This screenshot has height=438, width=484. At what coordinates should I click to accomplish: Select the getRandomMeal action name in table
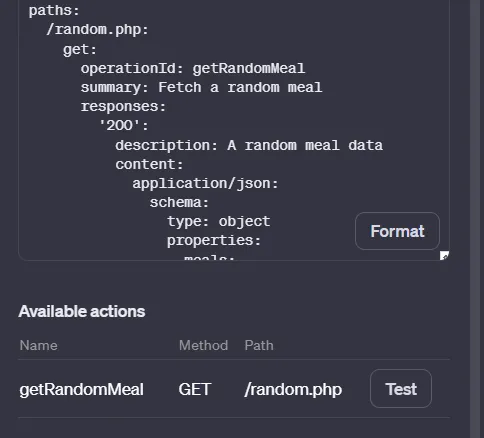[x=82, y=389]
